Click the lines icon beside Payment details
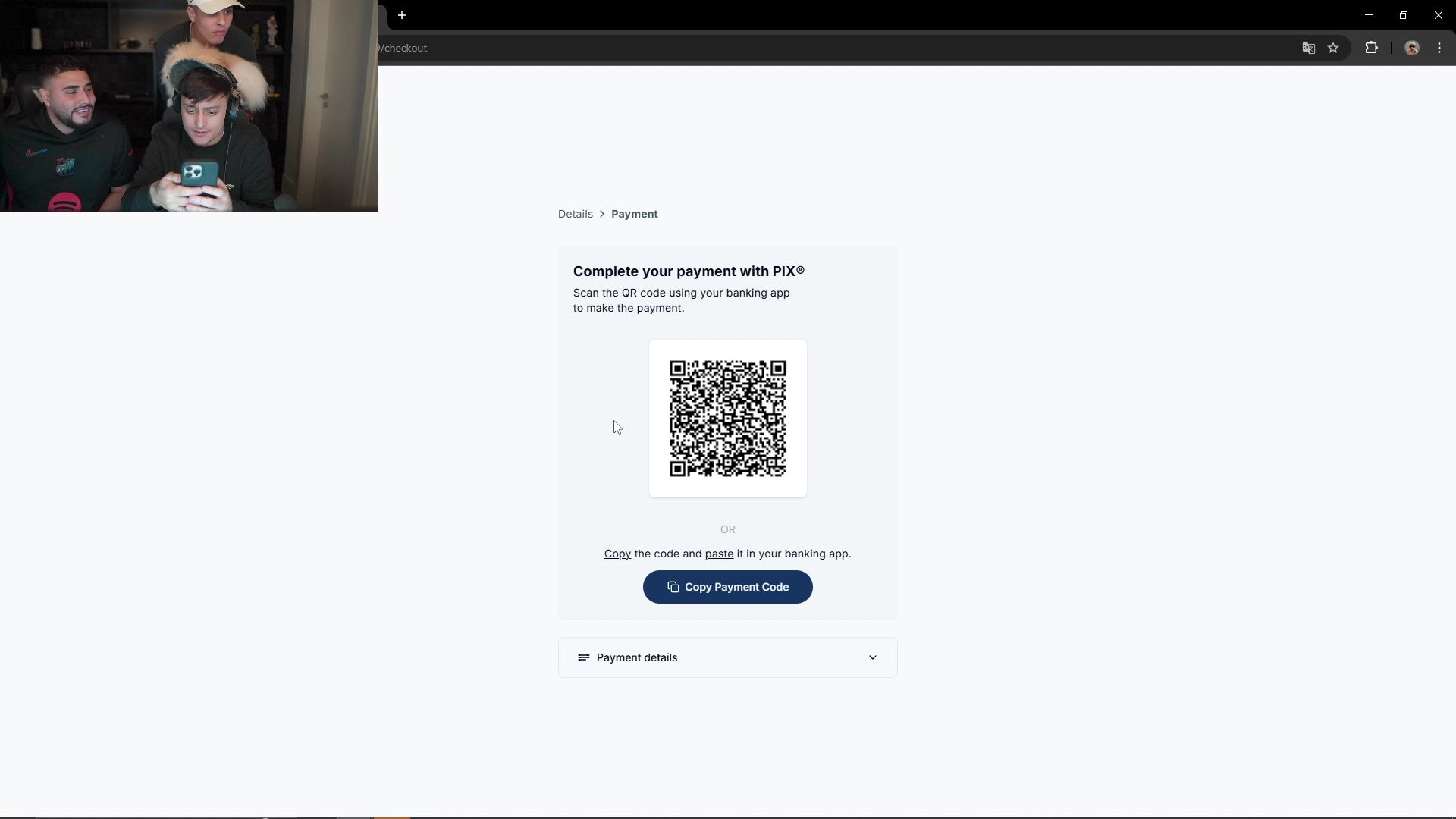The image size is (1456, 819). 583,657
